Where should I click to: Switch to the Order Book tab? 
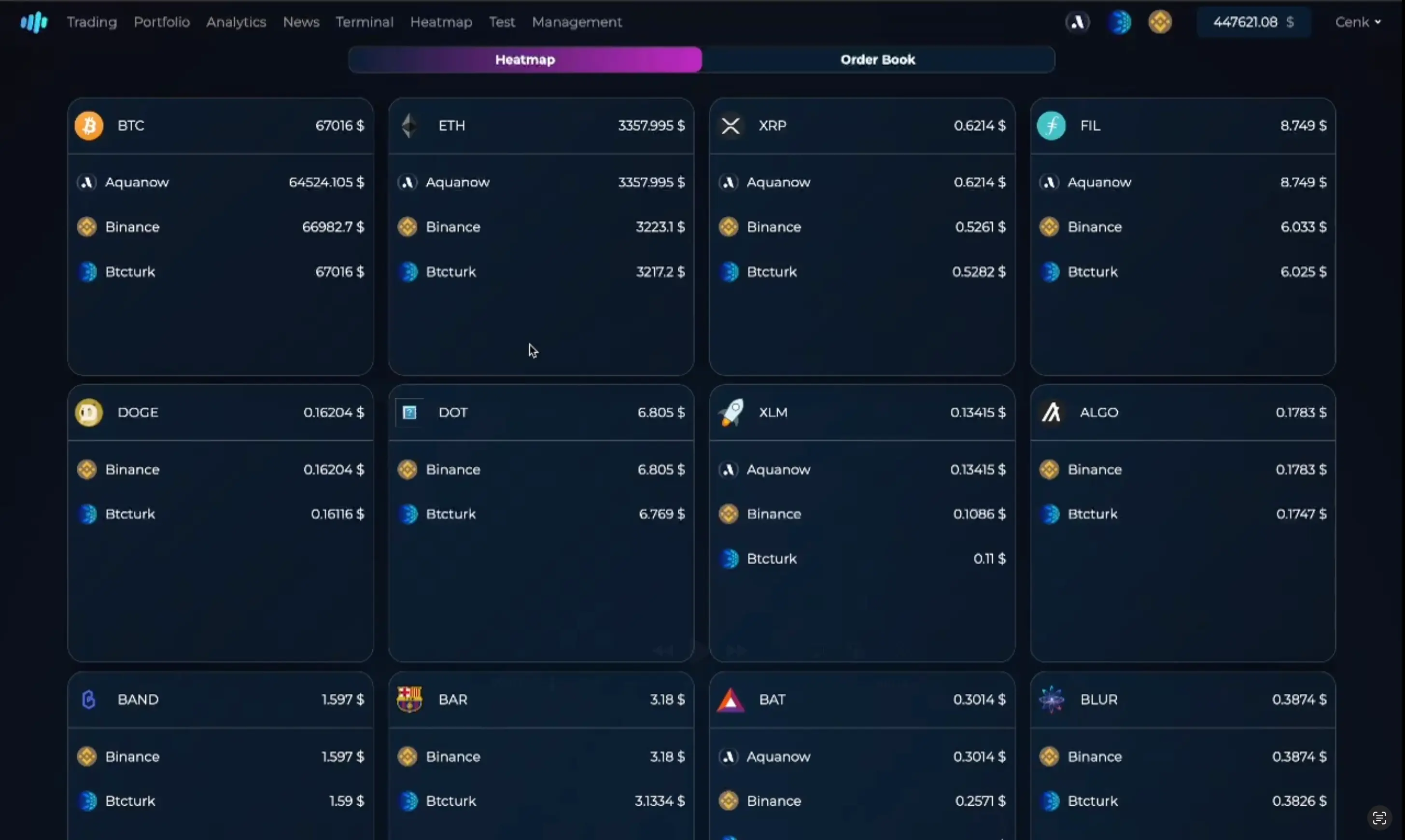878,59
